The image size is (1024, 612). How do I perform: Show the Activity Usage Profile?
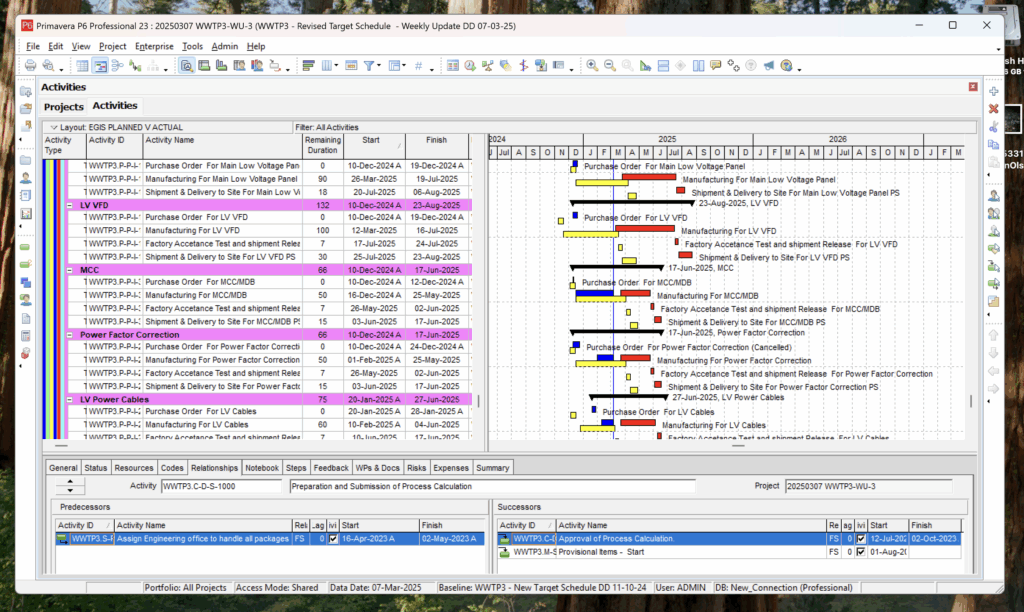tap(221, 65)
